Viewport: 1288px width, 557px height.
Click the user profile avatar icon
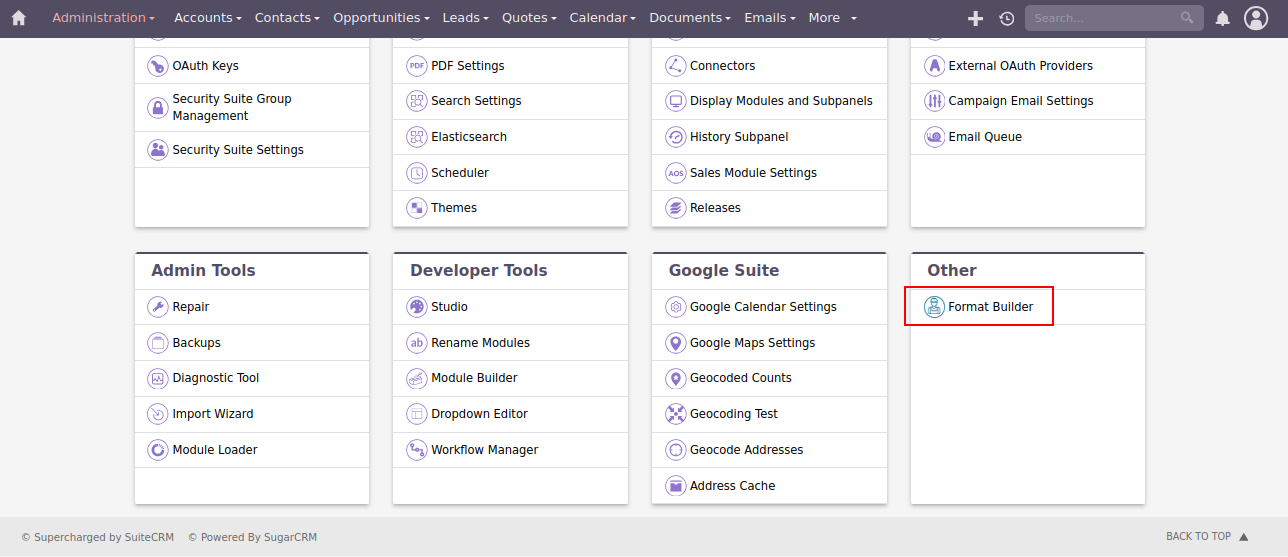[1255, 18]
